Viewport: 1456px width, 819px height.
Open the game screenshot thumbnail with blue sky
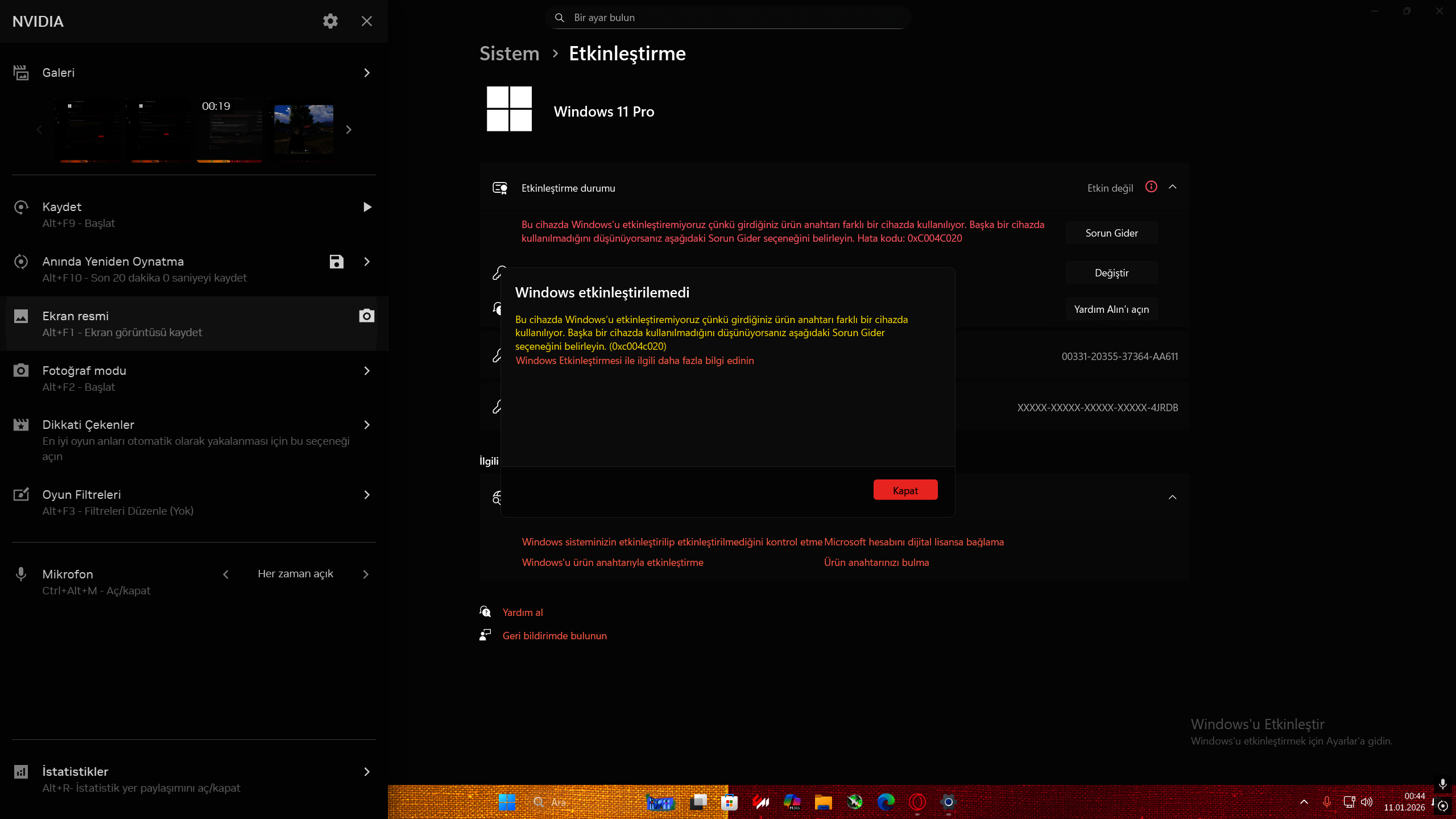pyautogui.click(x=304, y=130)
